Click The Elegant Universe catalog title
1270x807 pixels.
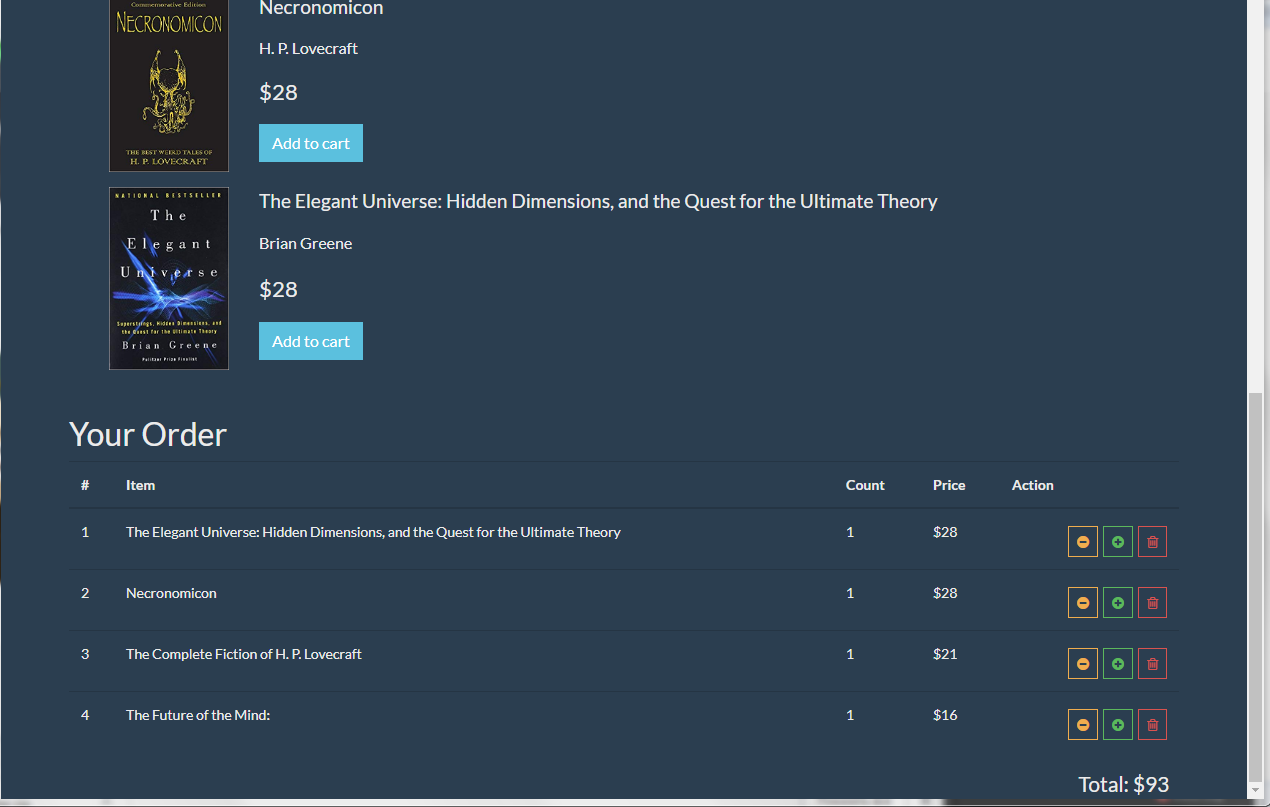coord(598,201)
